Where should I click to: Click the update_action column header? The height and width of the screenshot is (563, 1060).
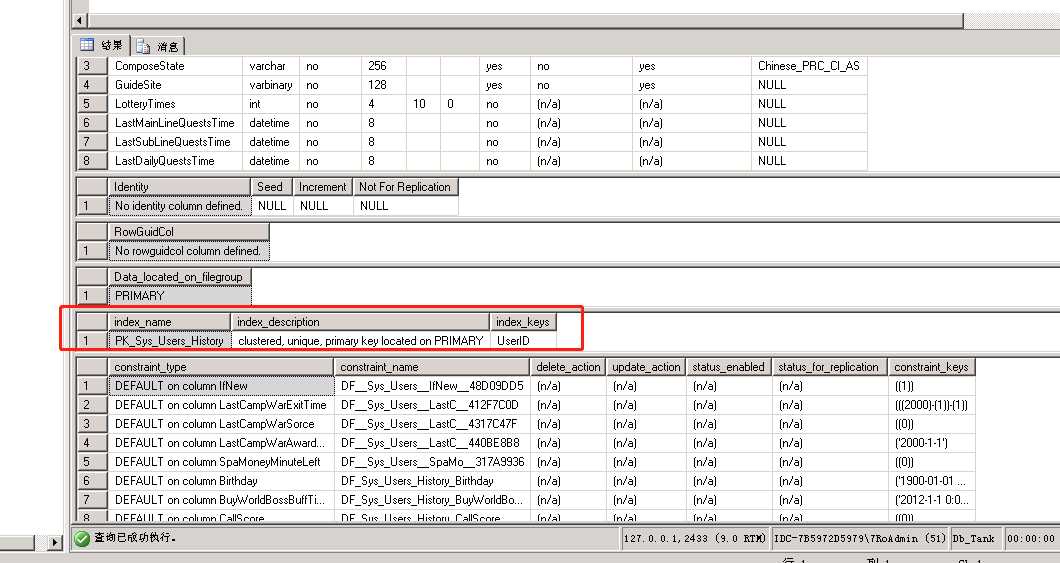coord(646,366)
